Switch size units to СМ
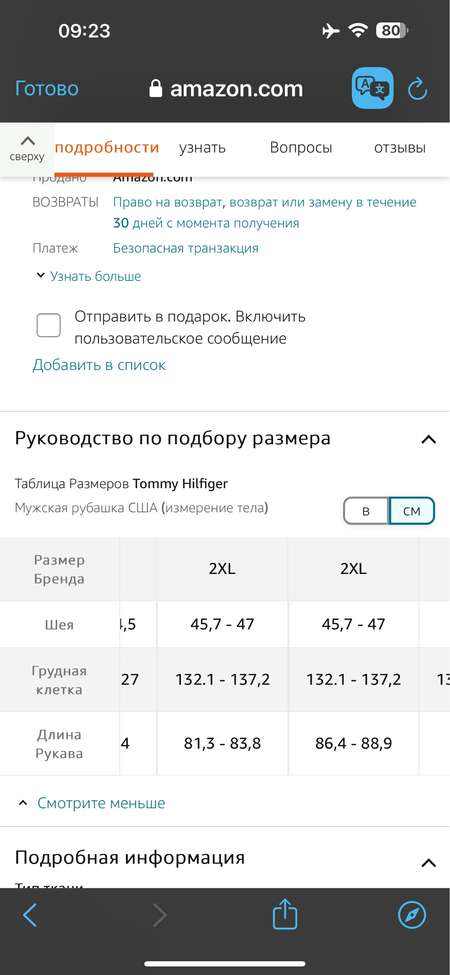This screenshot has width=450, height=975. [x=411, y=512]
